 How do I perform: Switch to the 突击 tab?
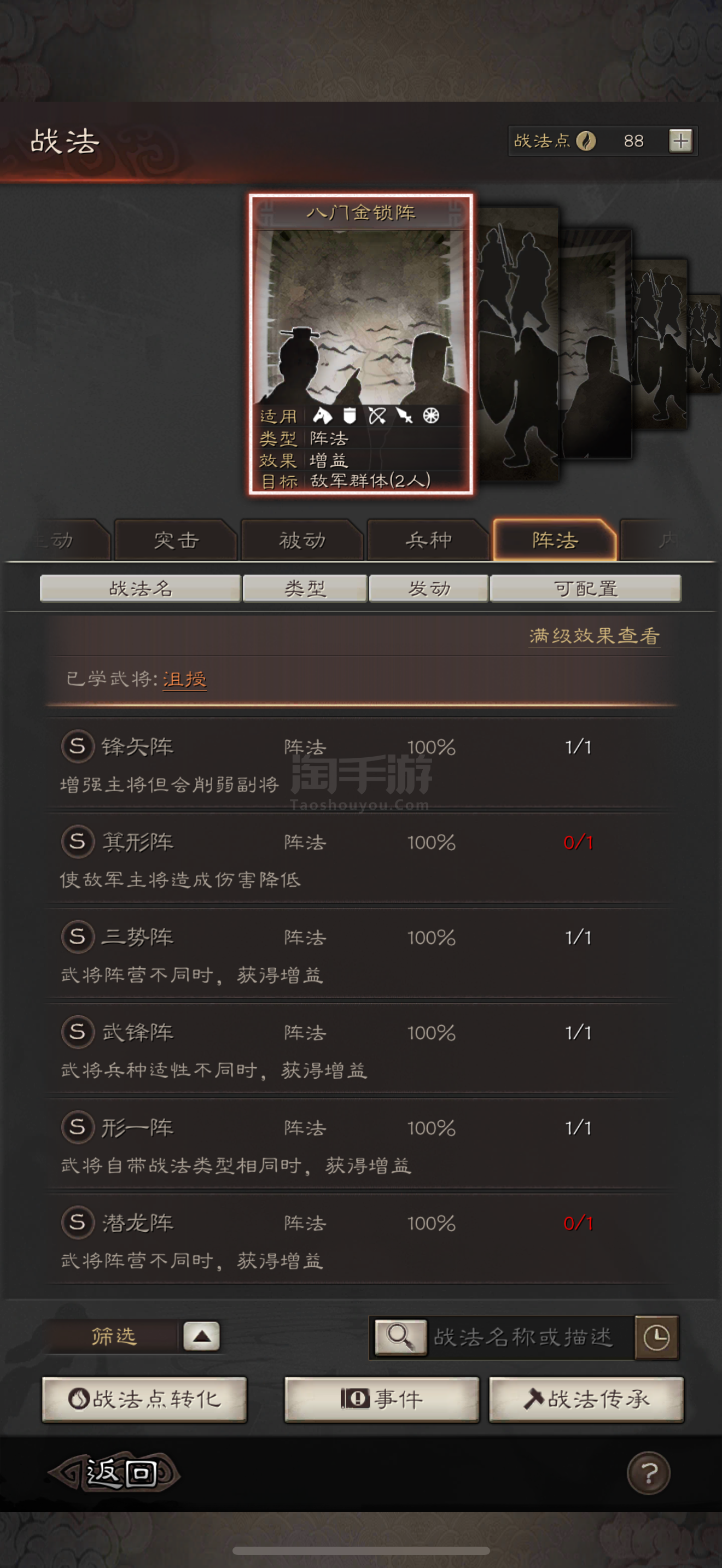tap(176, 539)
